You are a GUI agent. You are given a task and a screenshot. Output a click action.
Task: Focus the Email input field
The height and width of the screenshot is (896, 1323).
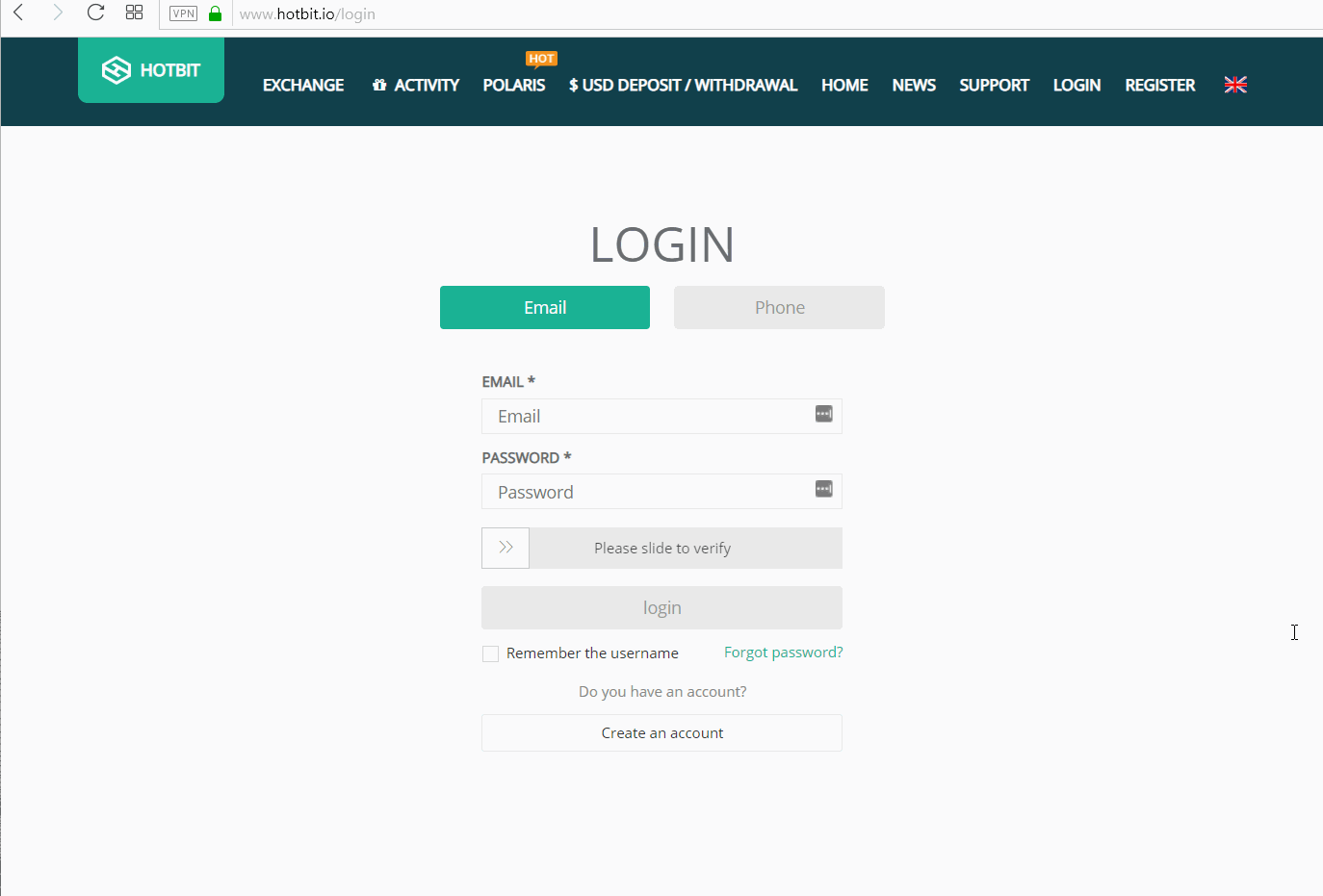coord(662,416)
